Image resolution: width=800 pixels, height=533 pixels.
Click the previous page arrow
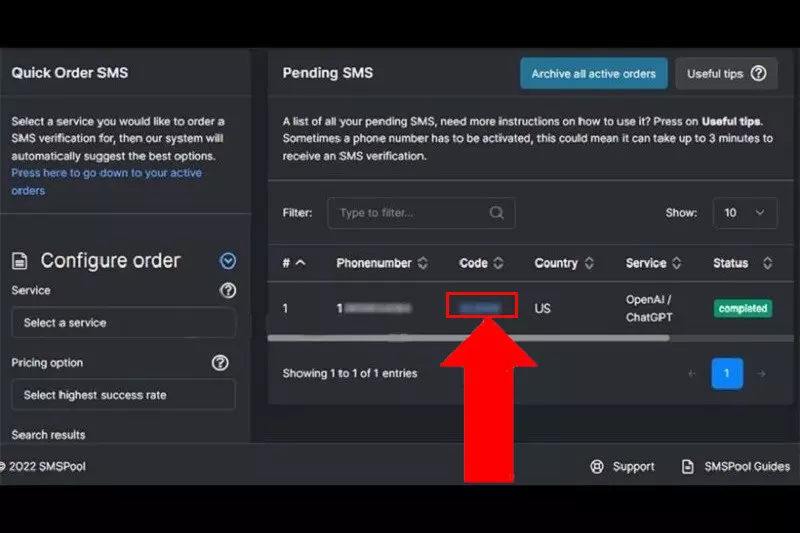tap(692, 374)
